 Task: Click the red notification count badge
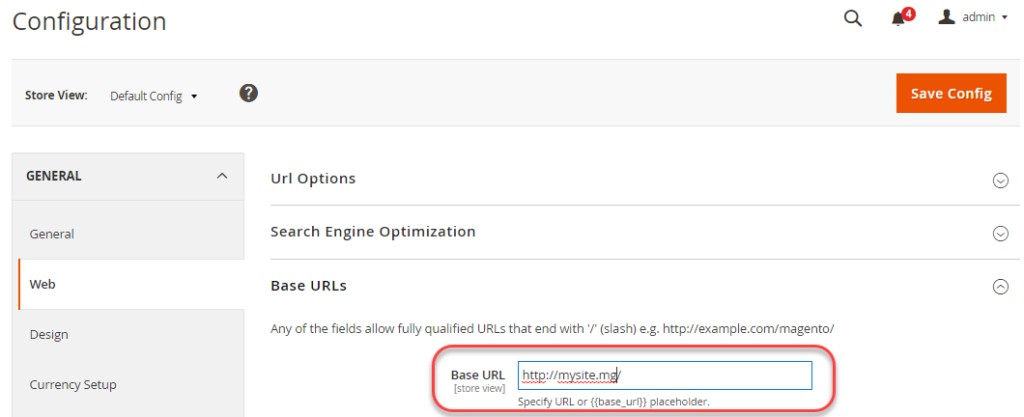point(908,14)
